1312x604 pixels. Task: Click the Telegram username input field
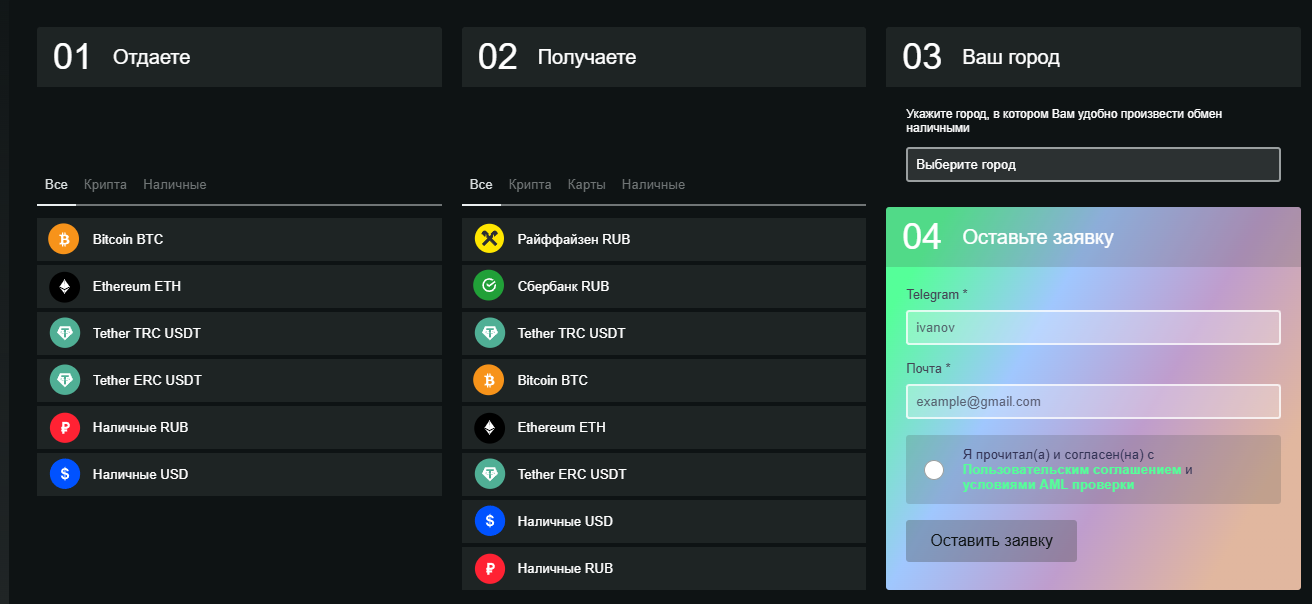pos(1093,327)
